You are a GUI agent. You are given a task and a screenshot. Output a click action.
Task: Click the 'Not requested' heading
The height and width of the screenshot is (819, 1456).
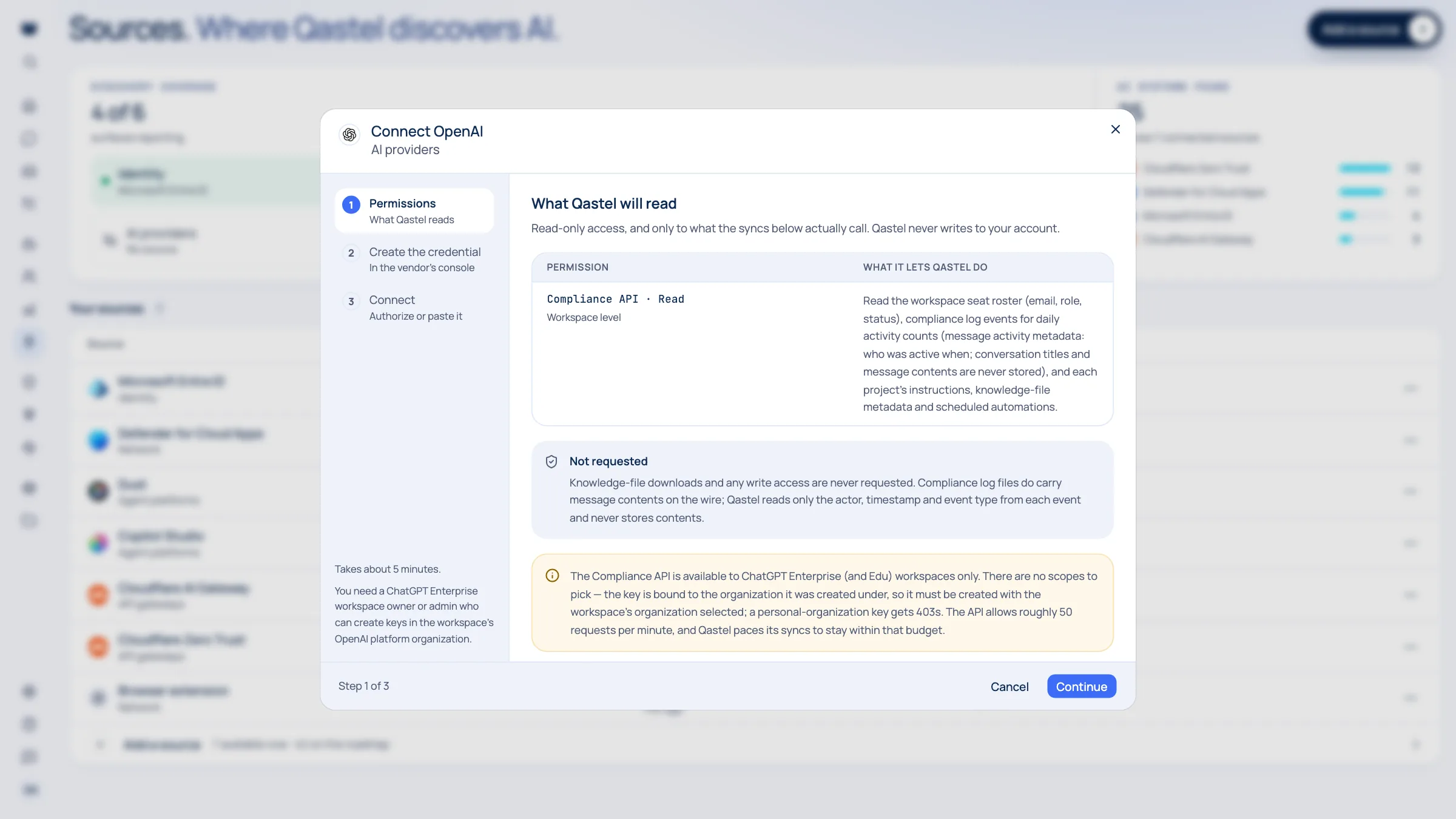click(608, 462)
